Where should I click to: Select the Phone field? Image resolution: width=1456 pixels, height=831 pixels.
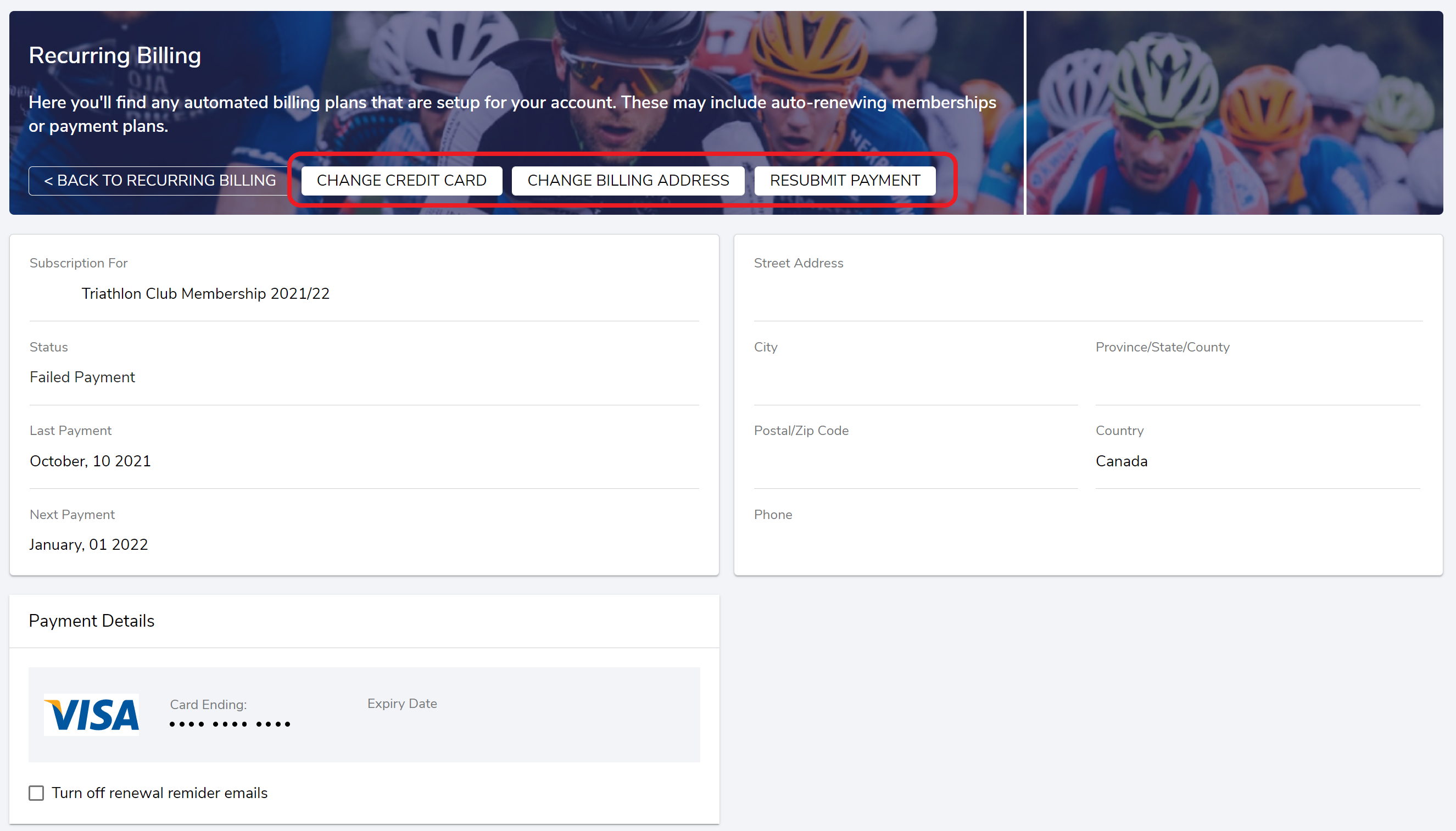(1087, 544)
